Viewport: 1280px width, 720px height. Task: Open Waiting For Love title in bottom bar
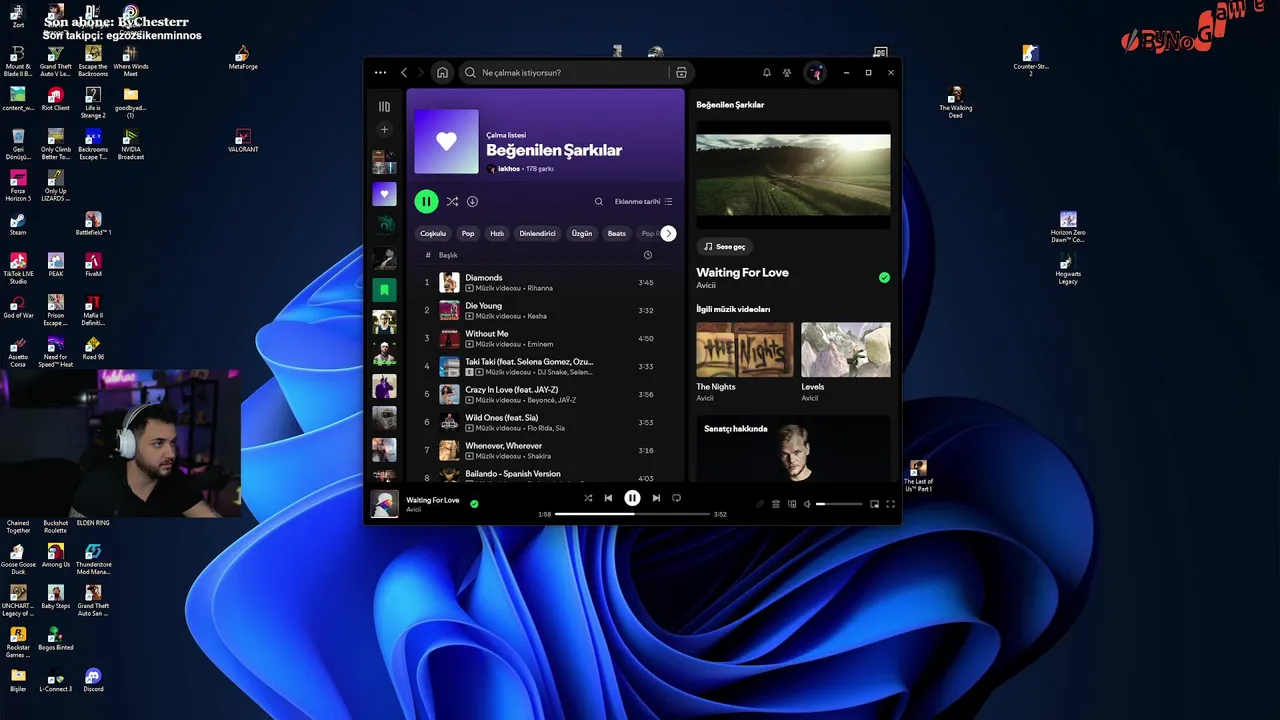[433, 499]
